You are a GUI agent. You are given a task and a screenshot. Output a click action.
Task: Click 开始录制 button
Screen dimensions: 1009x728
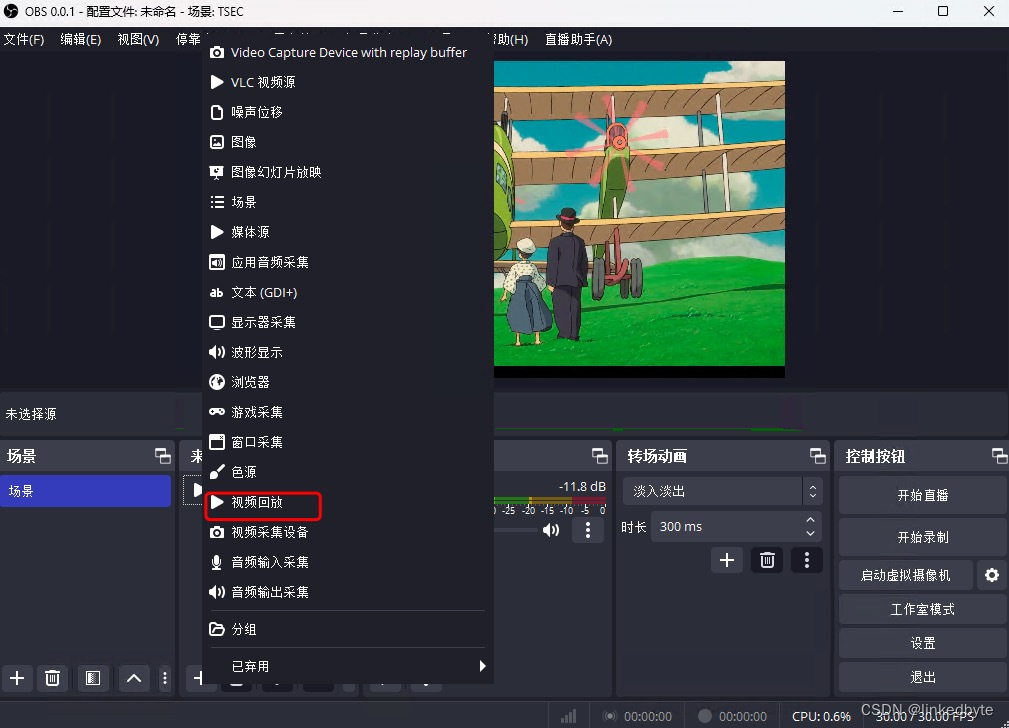(x=923, y=537)
